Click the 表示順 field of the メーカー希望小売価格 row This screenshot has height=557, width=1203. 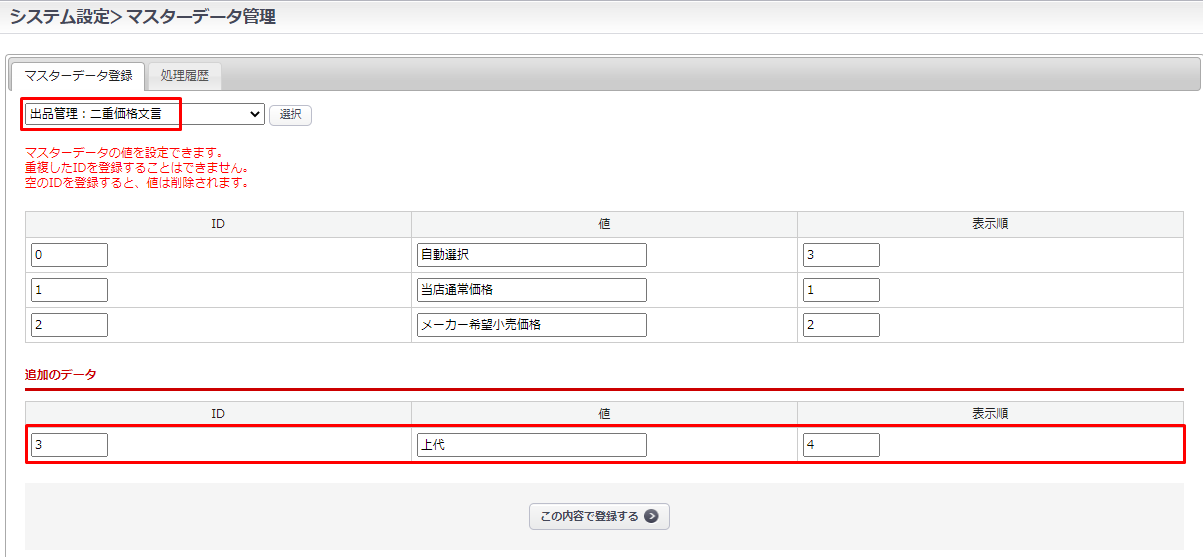(x=841, y=325)
